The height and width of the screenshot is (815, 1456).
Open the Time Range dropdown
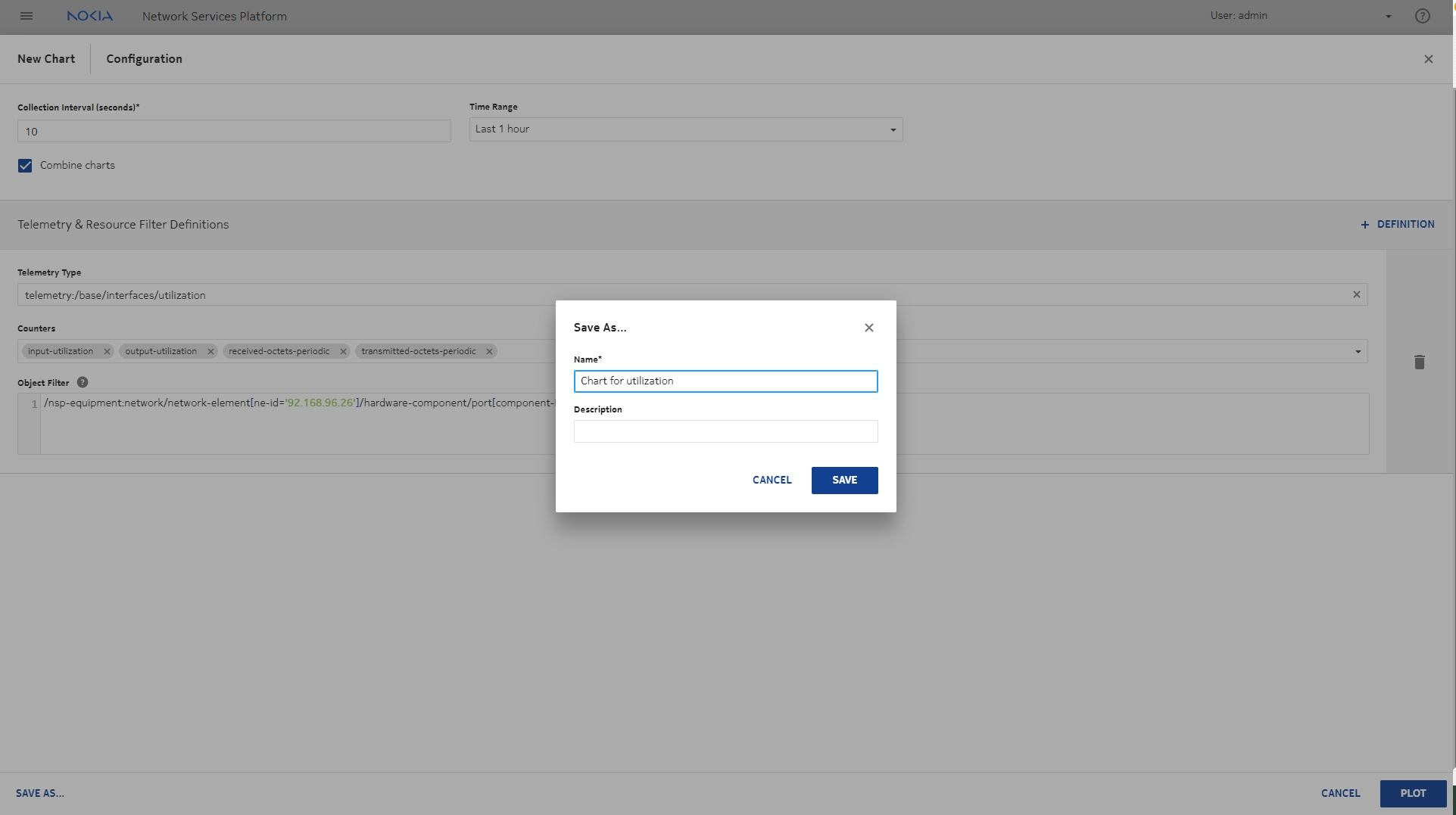[685, 129]
